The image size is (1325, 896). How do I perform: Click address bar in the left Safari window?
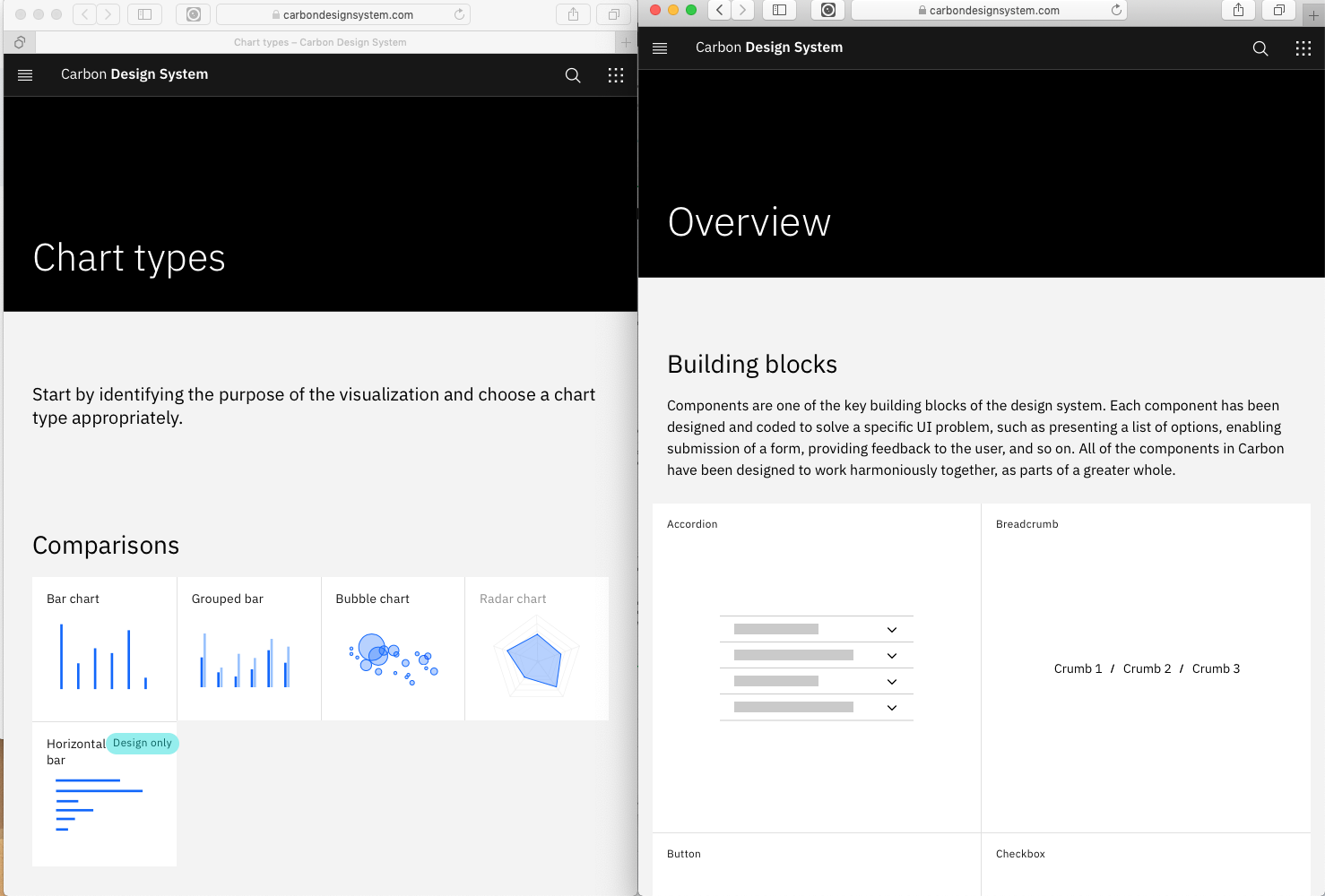(x=343, y=14)
